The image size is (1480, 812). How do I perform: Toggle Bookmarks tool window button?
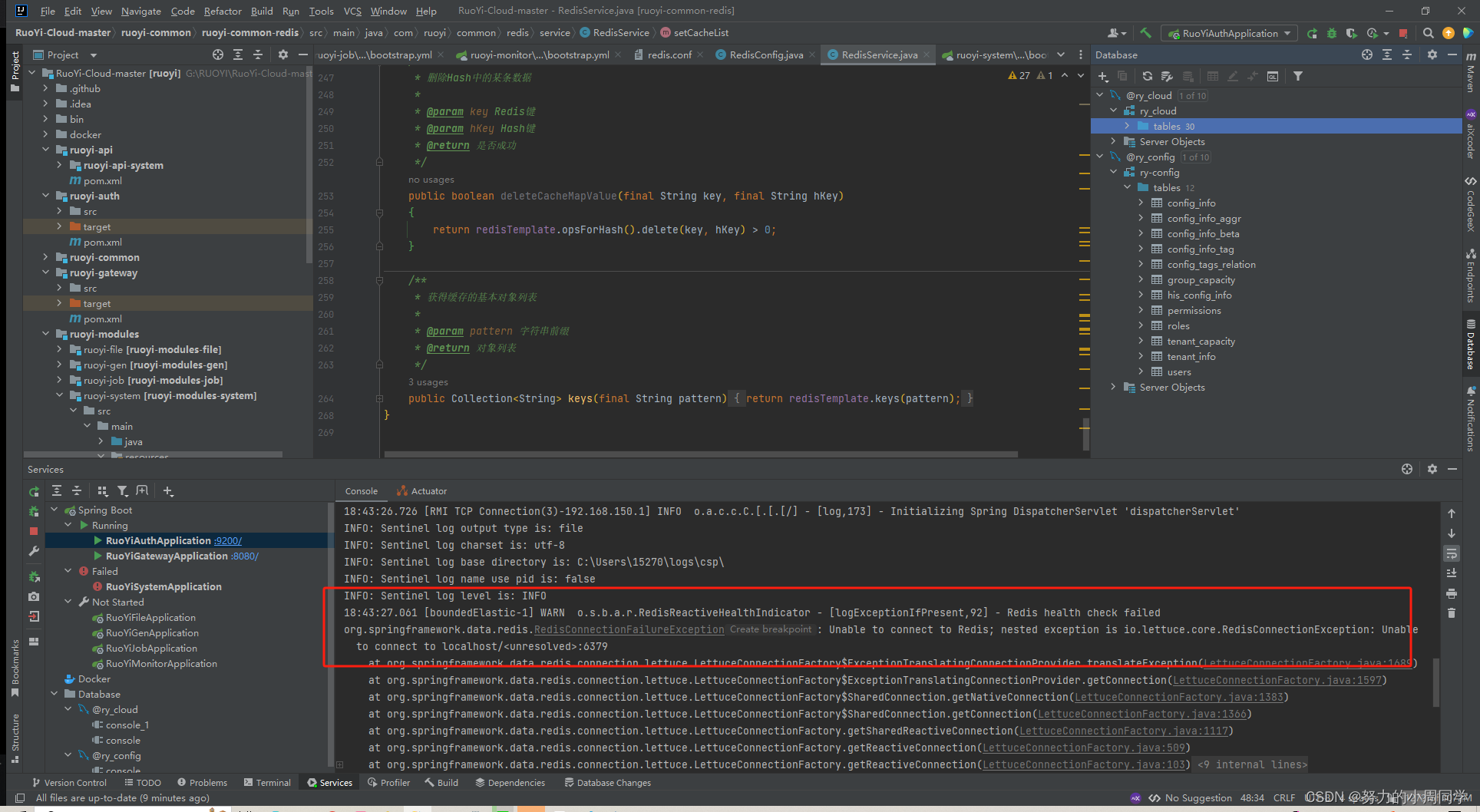coord(15,668)
